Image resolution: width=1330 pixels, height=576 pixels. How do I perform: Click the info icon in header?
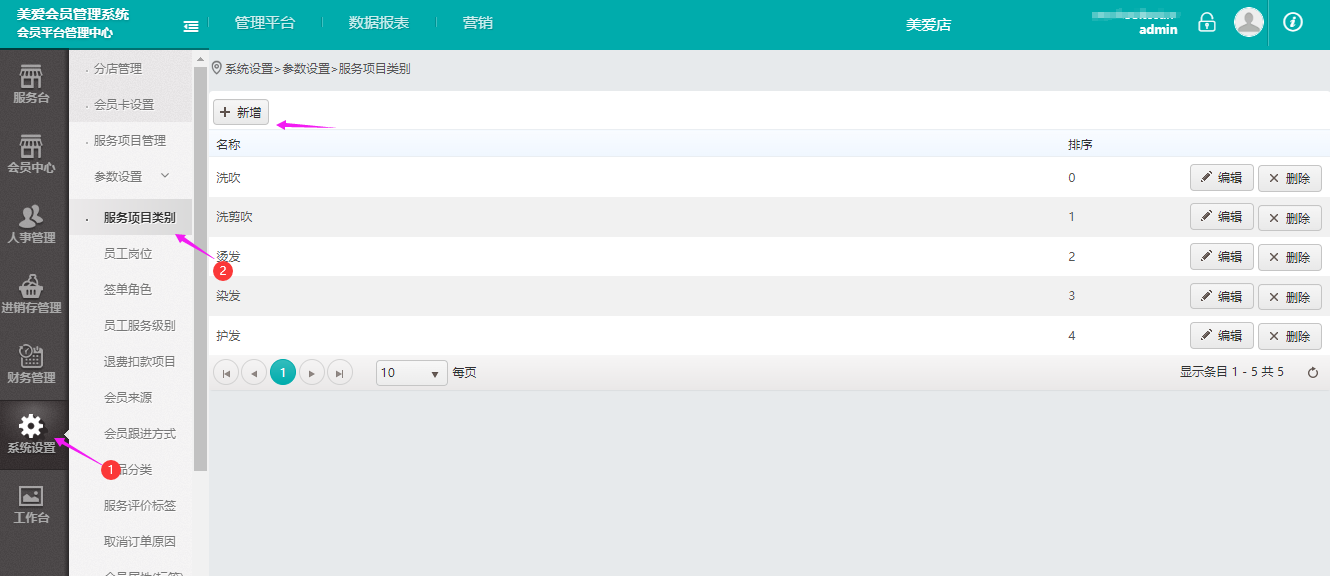[x=1292, y=22]
